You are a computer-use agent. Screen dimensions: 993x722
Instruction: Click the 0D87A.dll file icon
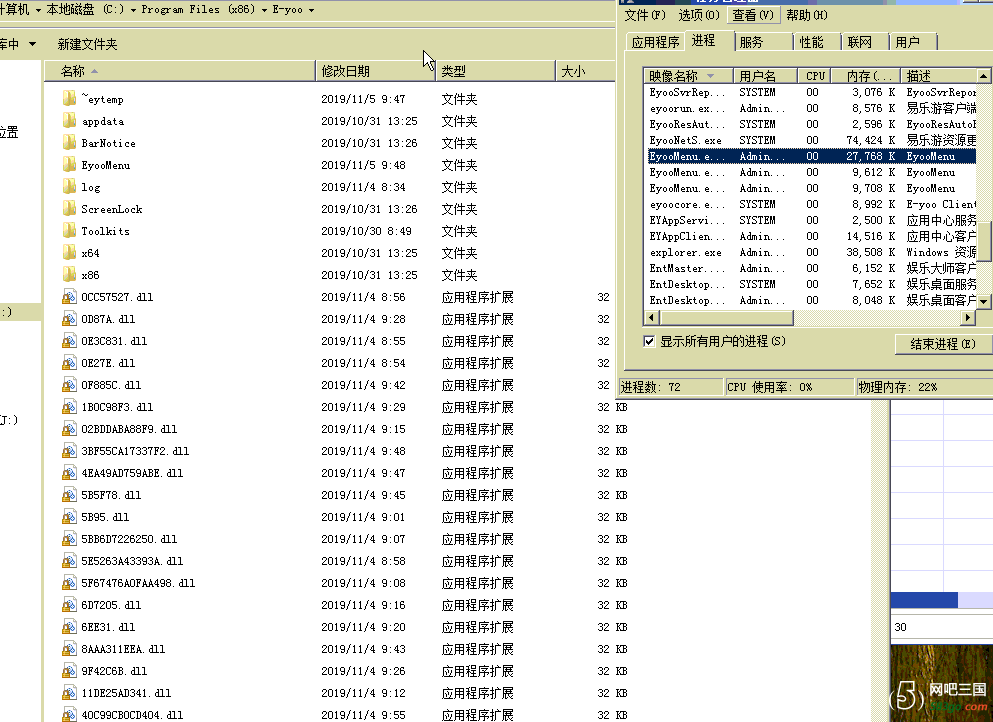tap(70, 319)
